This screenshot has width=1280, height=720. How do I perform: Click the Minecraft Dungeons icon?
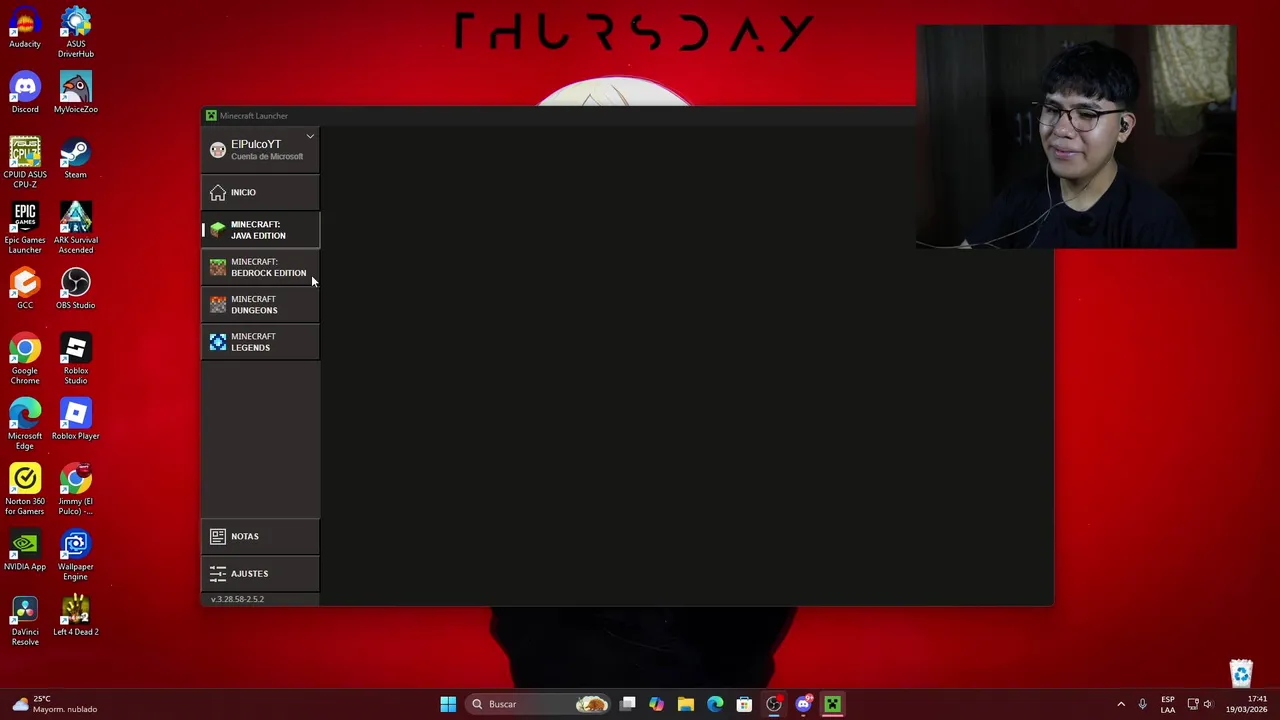(x=218, y=304)
